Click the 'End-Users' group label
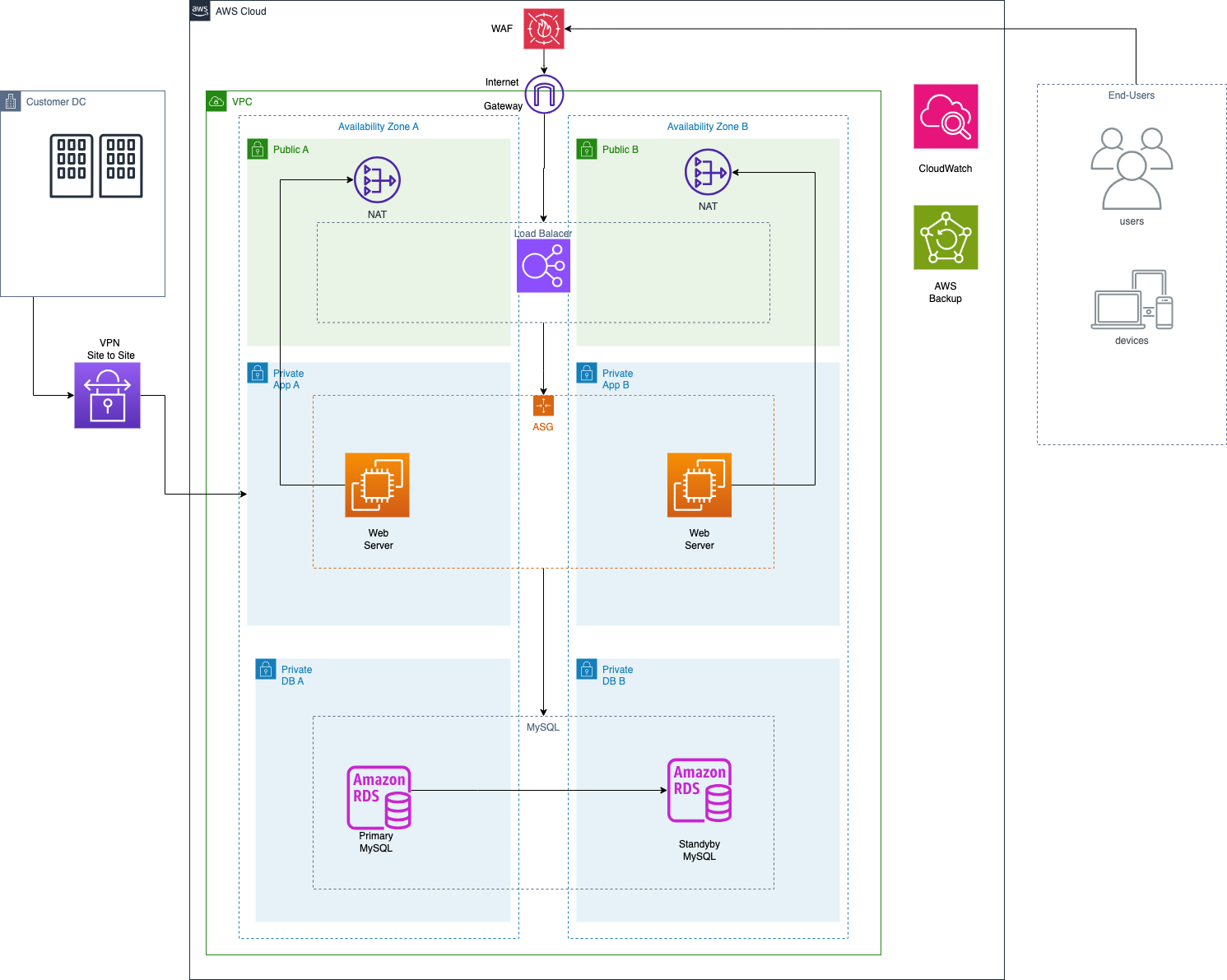The image size is (1227, 980). [x=1132, y=95]
